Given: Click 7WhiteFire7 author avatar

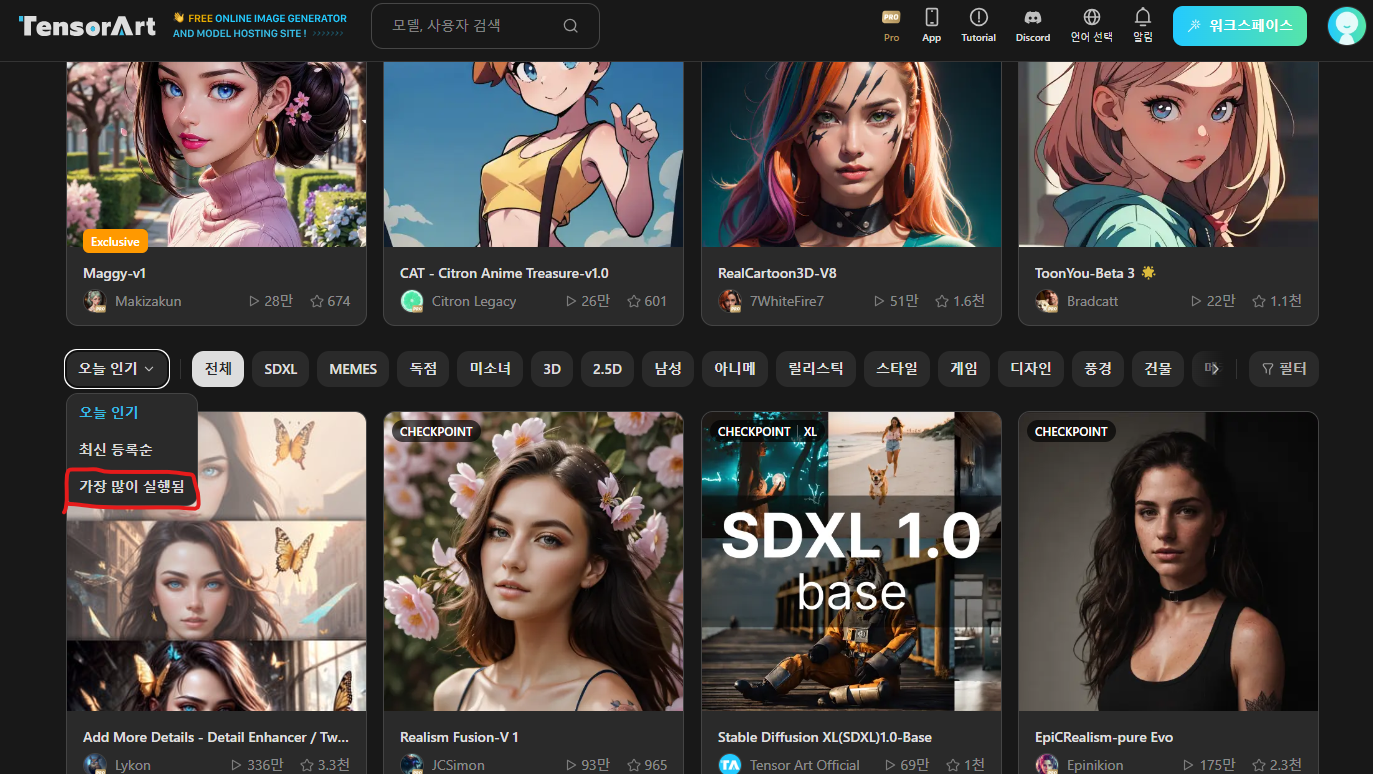Looking at the screenshot, I should (730, 301).
